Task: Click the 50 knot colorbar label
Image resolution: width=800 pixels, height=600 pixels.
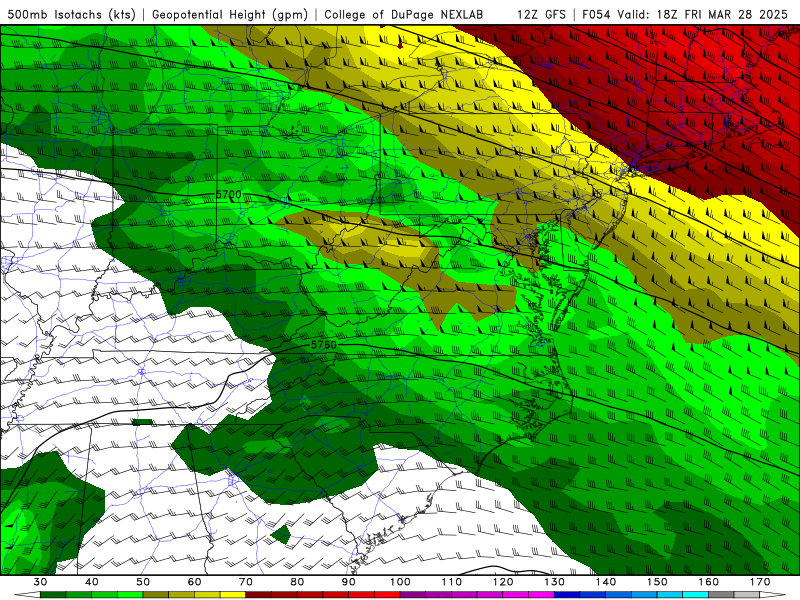Action: click(143, 582)
